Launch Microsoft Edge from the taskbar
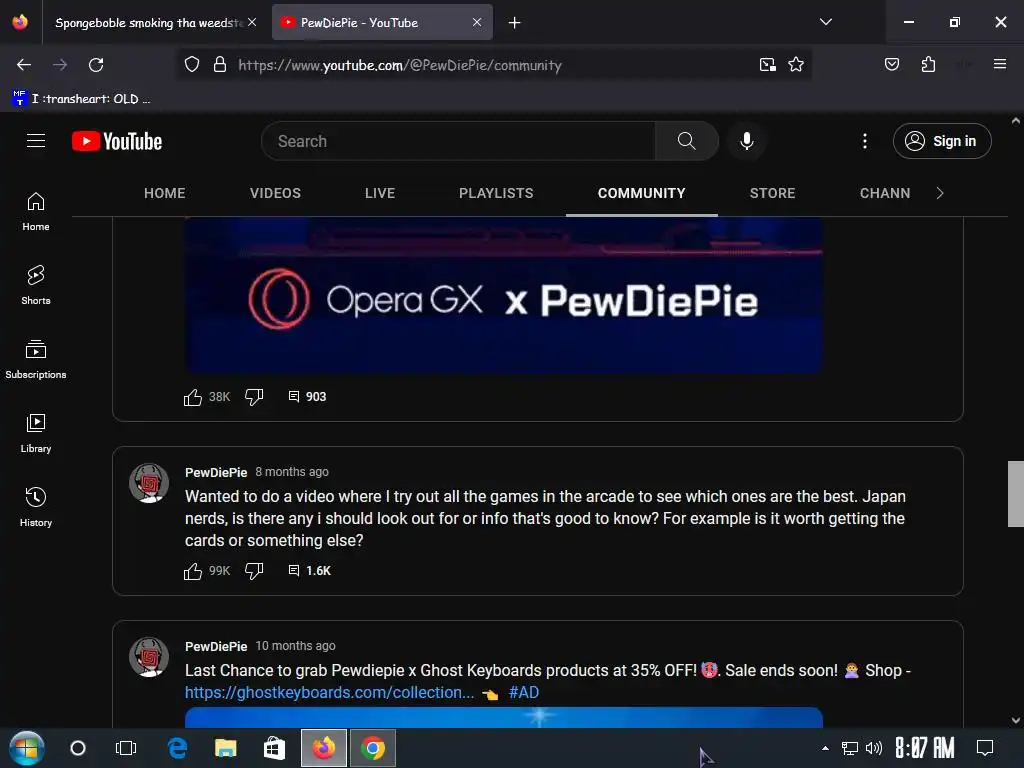 point(177,748)
